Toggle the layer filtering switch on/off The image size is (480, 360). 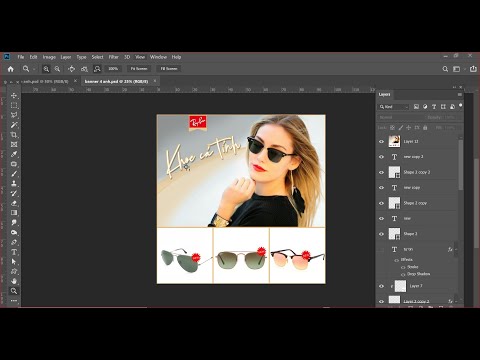coord(460,106)
